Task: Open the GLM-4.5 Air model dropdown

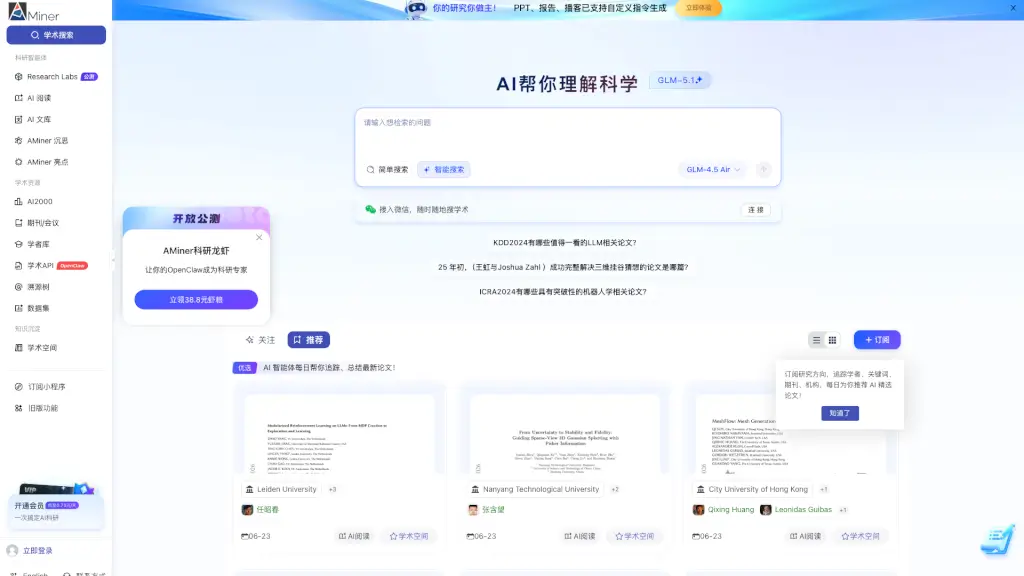Action: click(712, 170)
